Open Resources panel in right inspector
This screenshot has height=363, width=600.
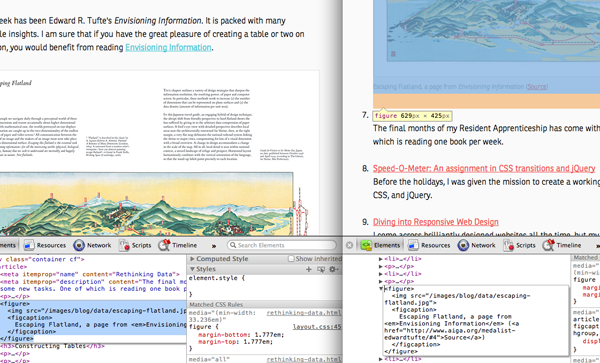click(429, 245)
